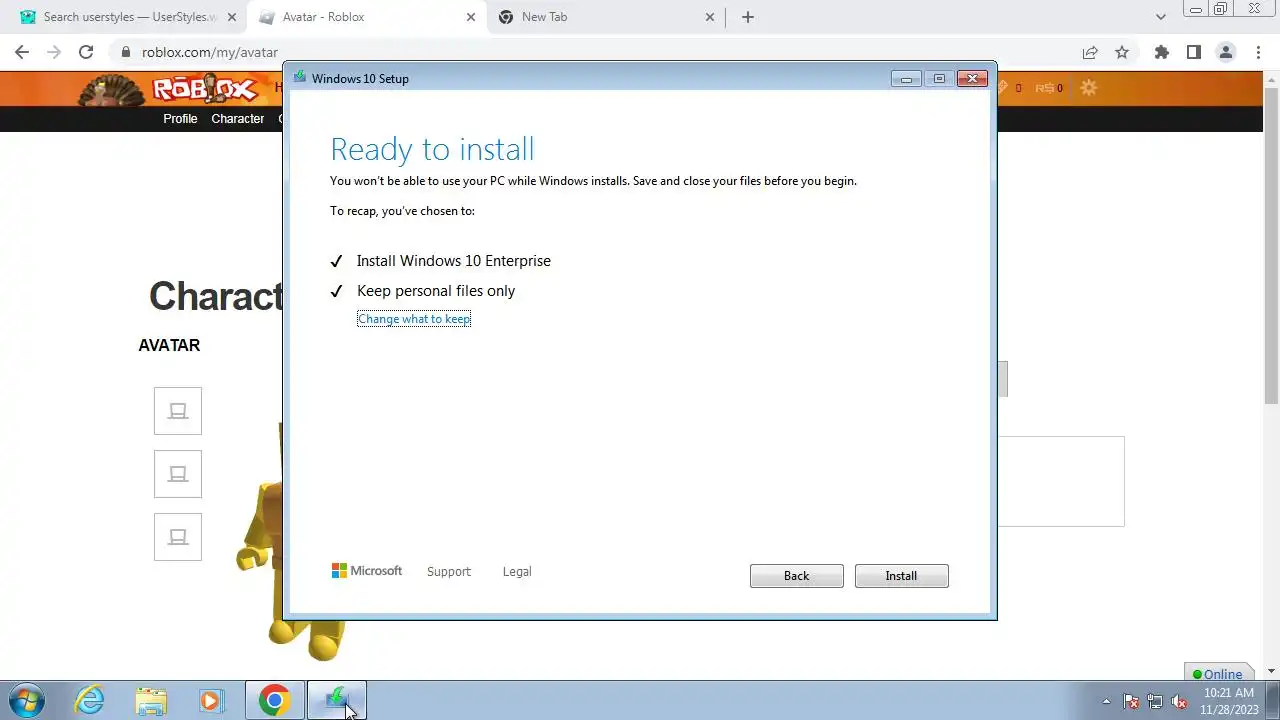Click Back in Windows 10 Setup

point(796,576)
